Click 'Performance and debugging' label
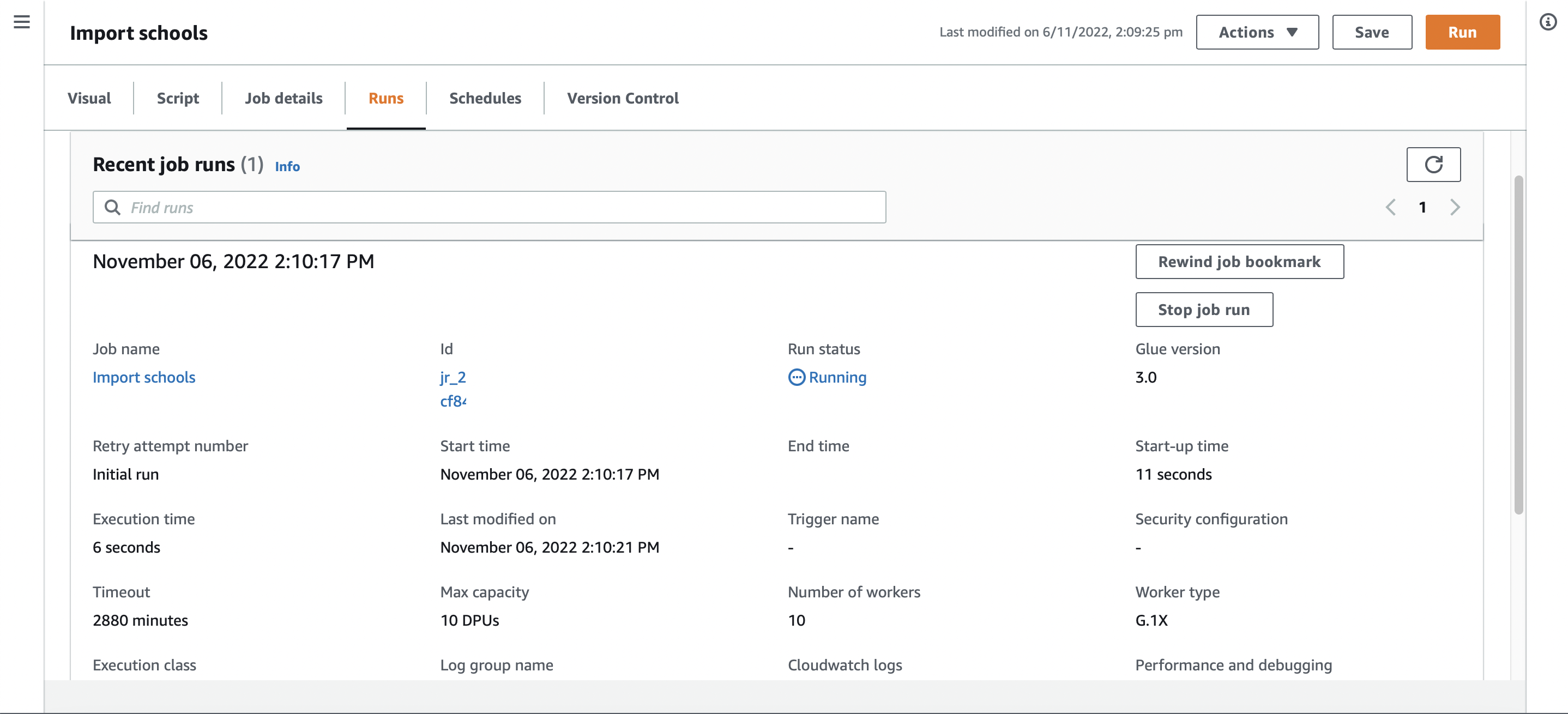The image size is (1568, 714). point(1233,665)
